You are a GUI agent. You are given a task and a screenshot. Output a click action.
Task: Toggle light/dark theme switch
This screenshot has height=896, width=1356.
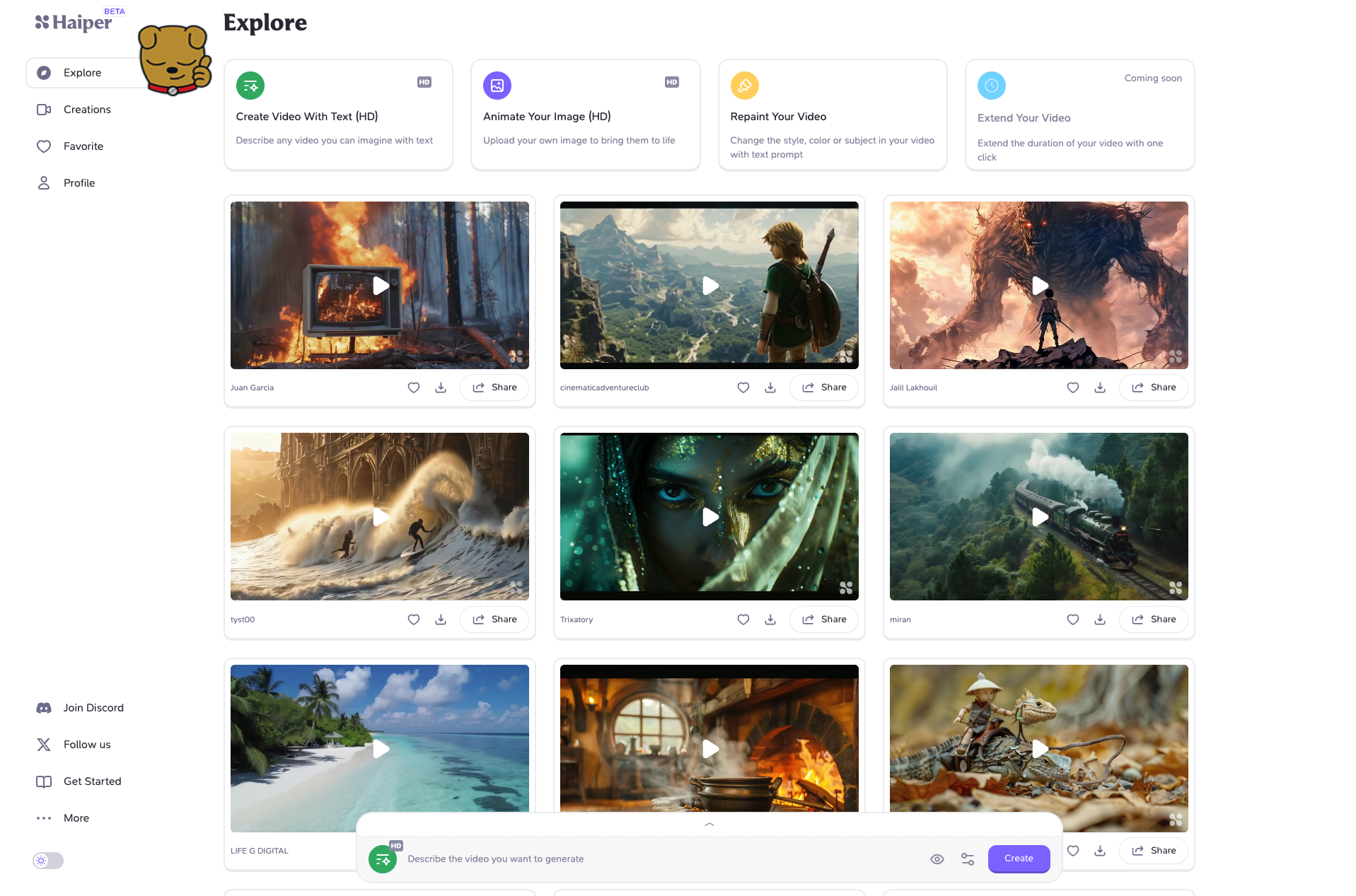[48, 861]
